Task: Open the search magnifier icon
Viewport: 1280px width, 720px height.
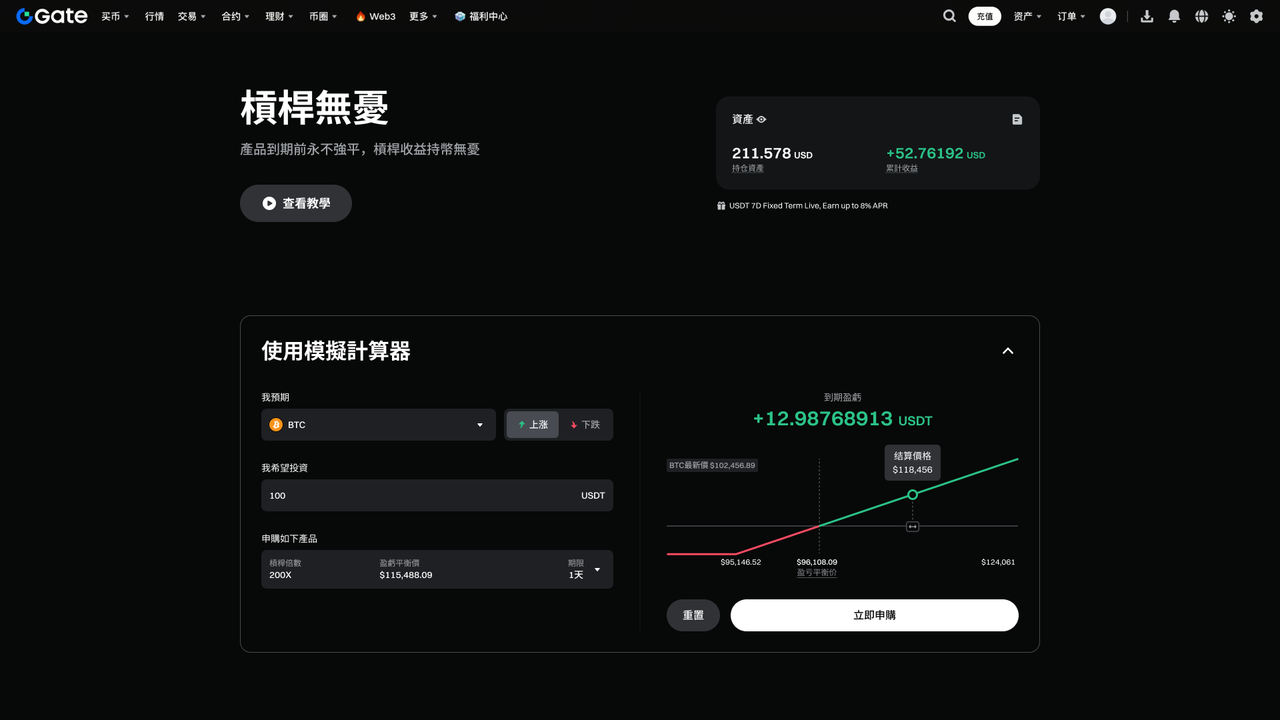Action: coord(949,16)
